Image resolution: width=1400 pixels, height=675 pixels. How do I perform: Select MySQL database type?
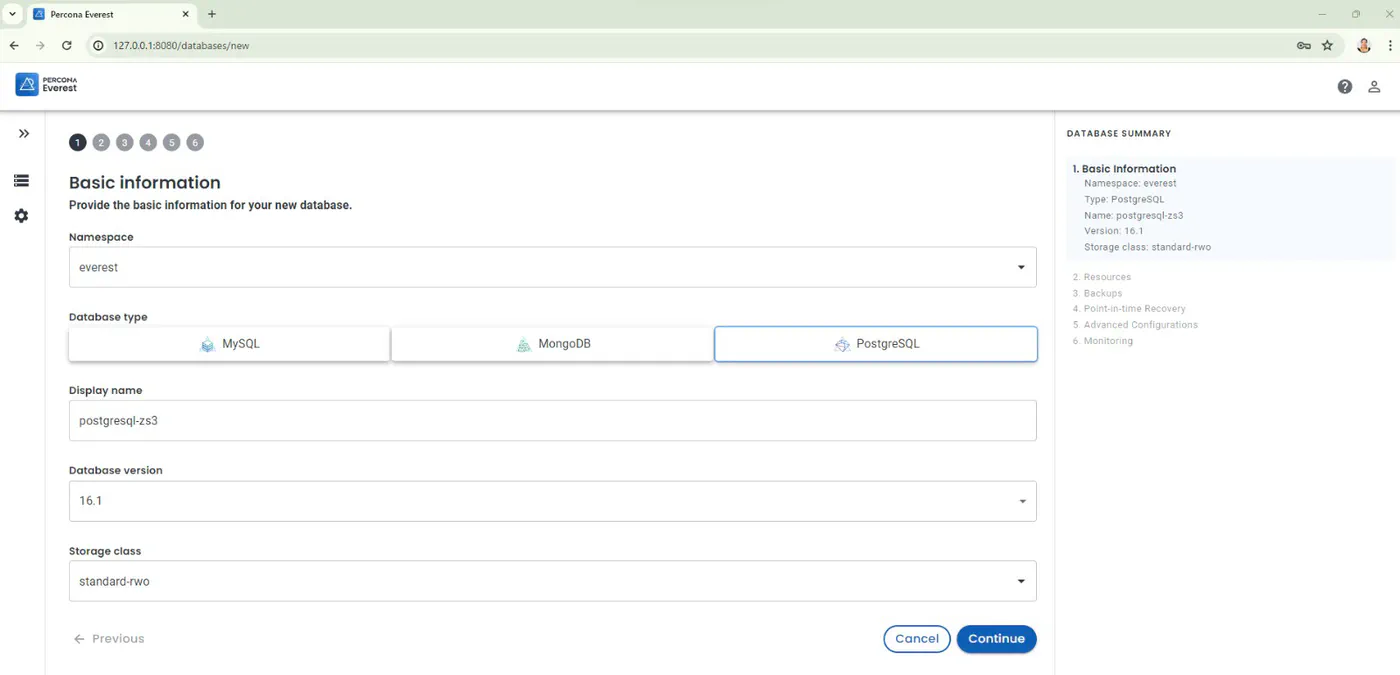[x=229, y=344]
